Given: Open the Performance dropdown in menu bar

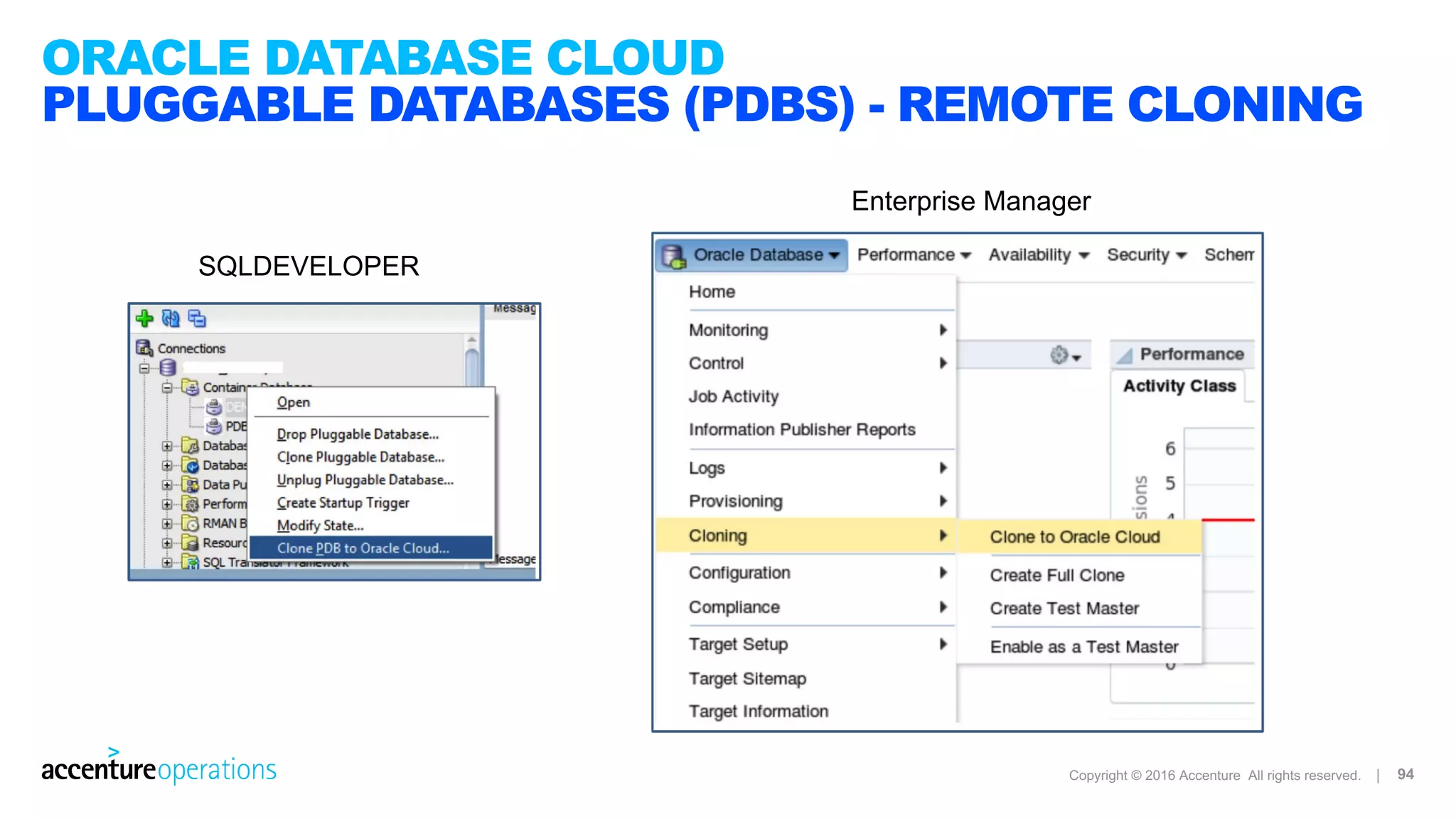Looking at the screenshot, I should click(914, 255).
